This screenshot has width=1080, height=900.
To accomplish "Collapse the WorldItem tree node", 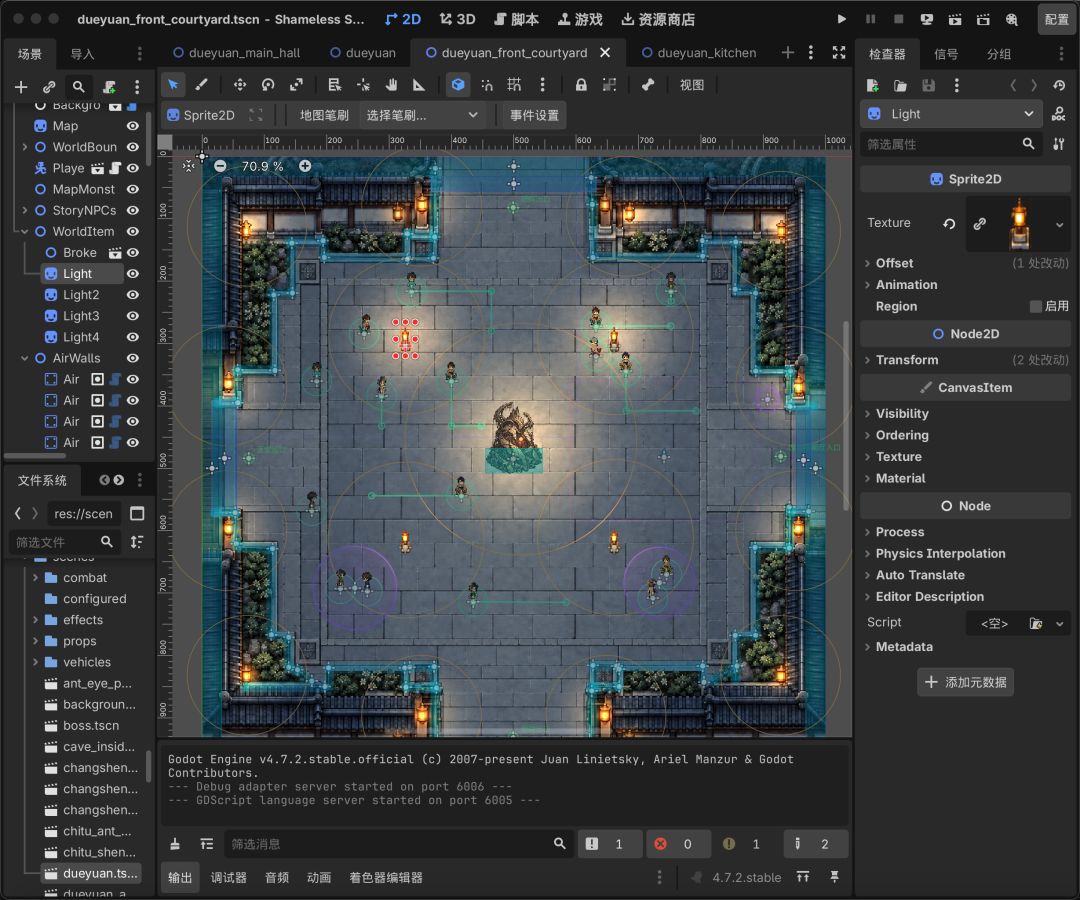I will click(x=24, y=231).
